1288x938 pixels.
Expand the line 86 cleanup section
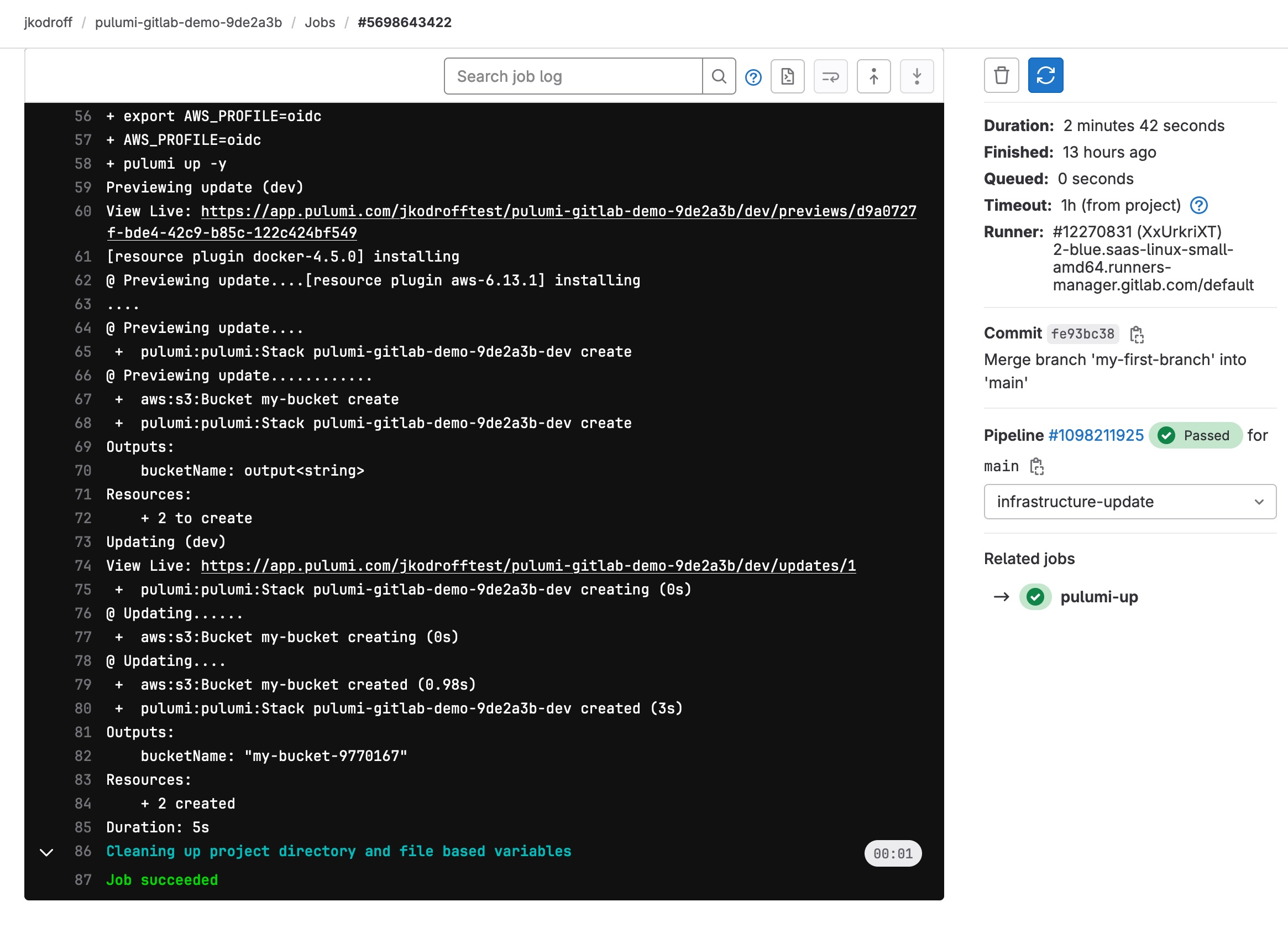47,852
